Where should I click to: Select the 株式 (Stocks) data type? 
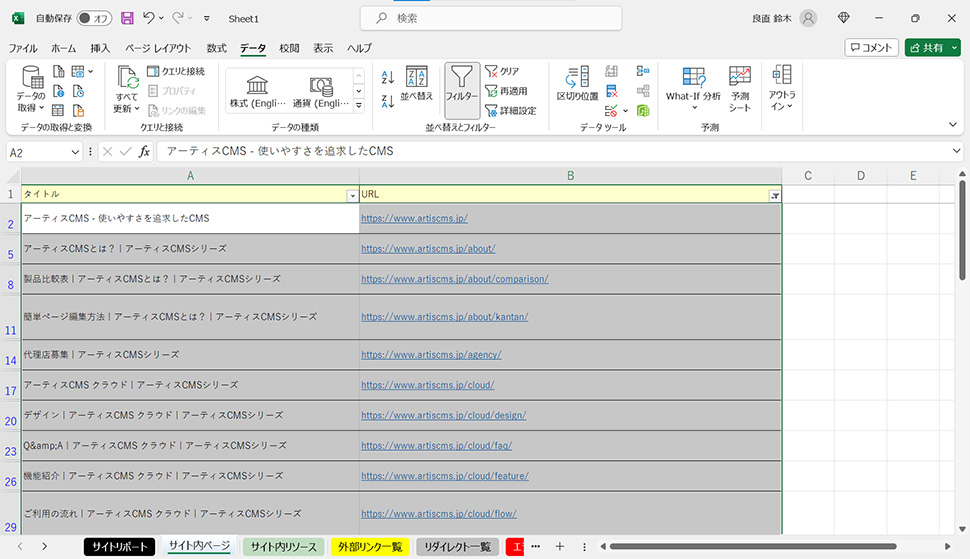coord(257,92)
